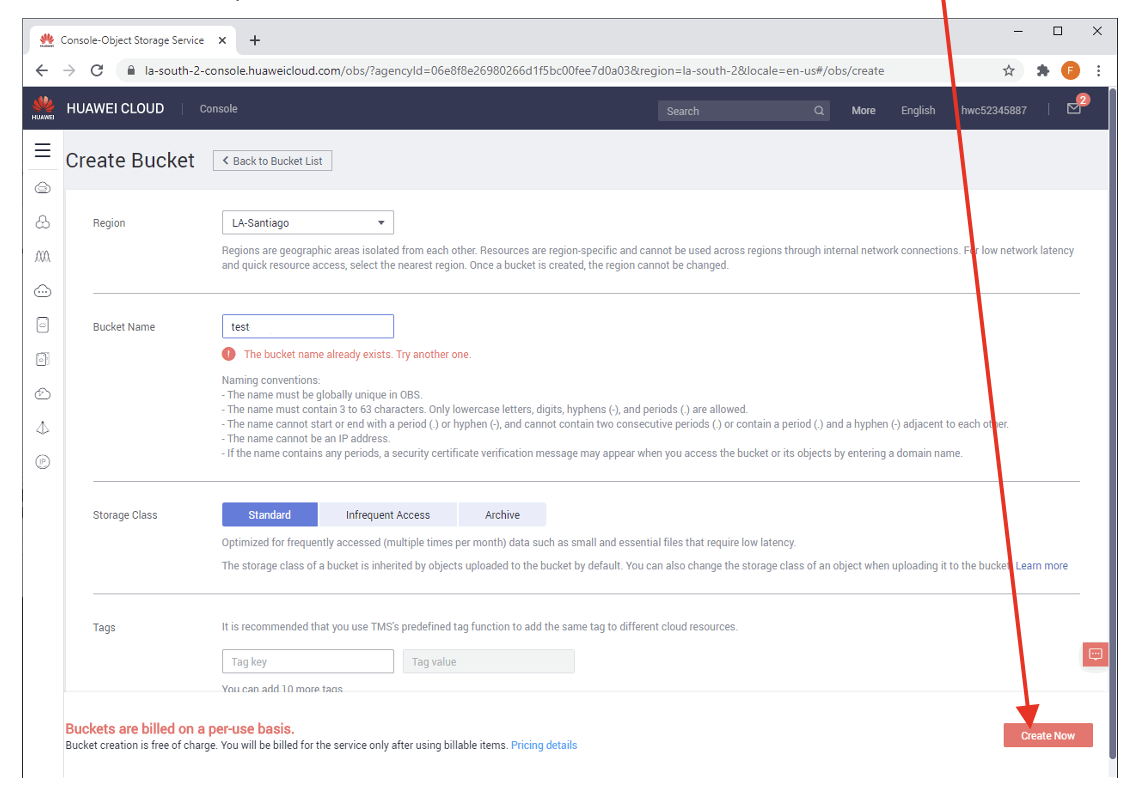
Task: Open the feedback chat icon
Action: tap(1095, 654)
